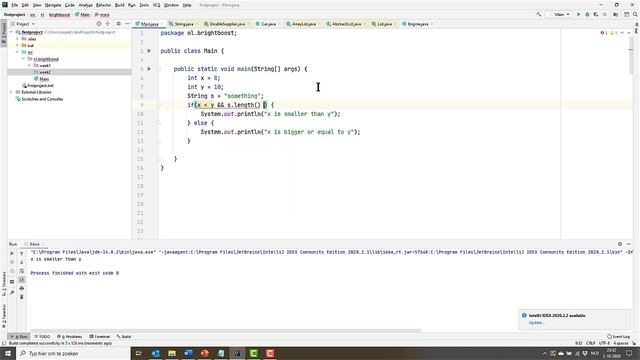Screen dimensions: 640x360
Task: Open the Windows Start menu
Action: coord(8,353)
